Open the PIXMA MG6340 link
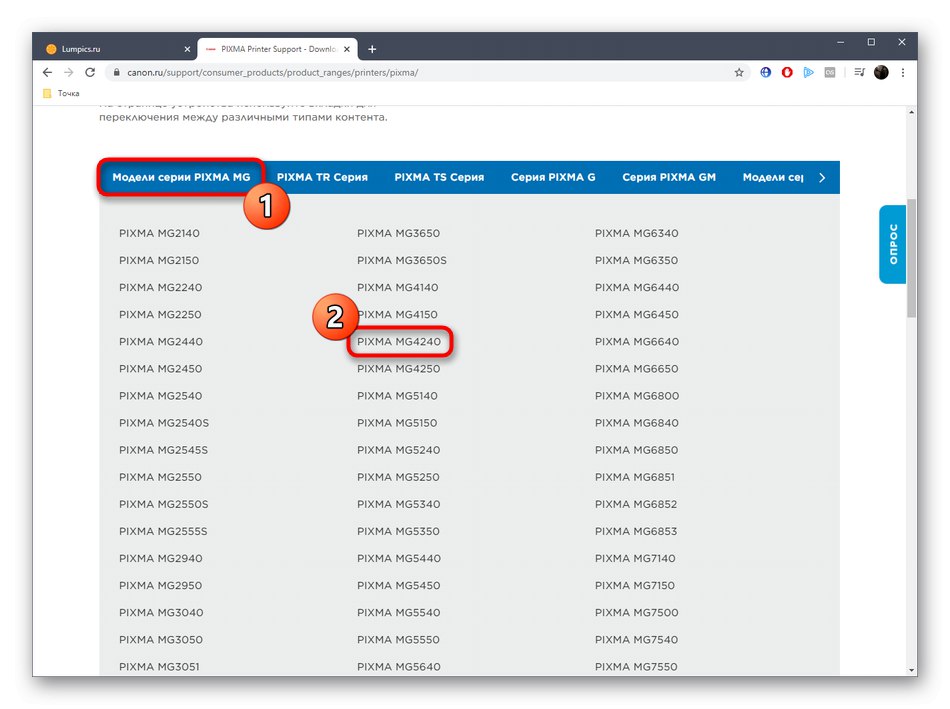The width and height of the screenshot is (950, 709). click(637, 233)
